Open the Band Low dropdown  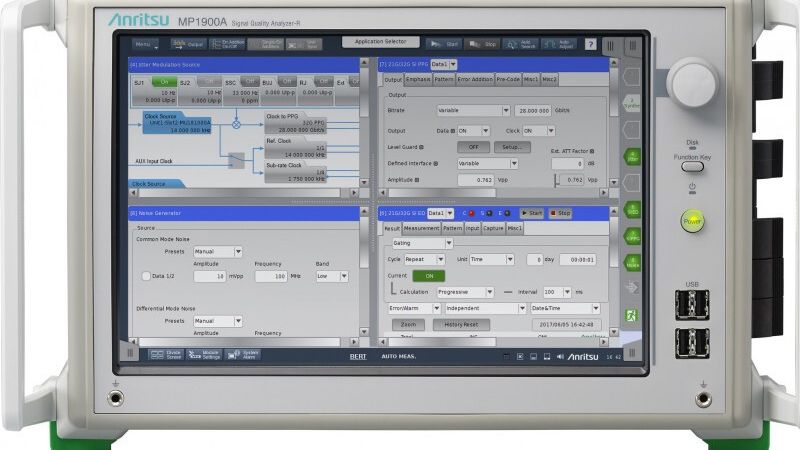(332, 276)
